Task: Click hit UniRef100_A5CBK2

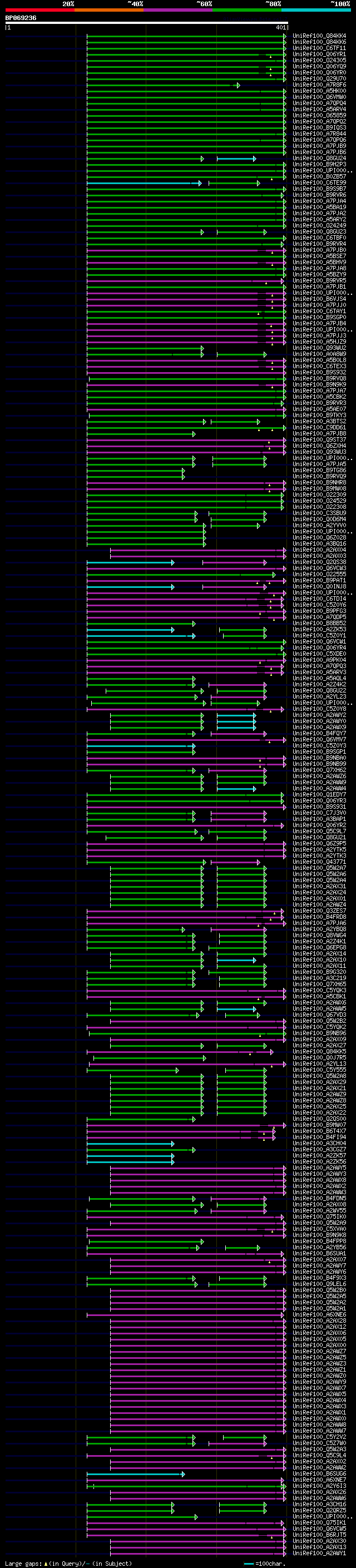Action: (x=319, y=397)
